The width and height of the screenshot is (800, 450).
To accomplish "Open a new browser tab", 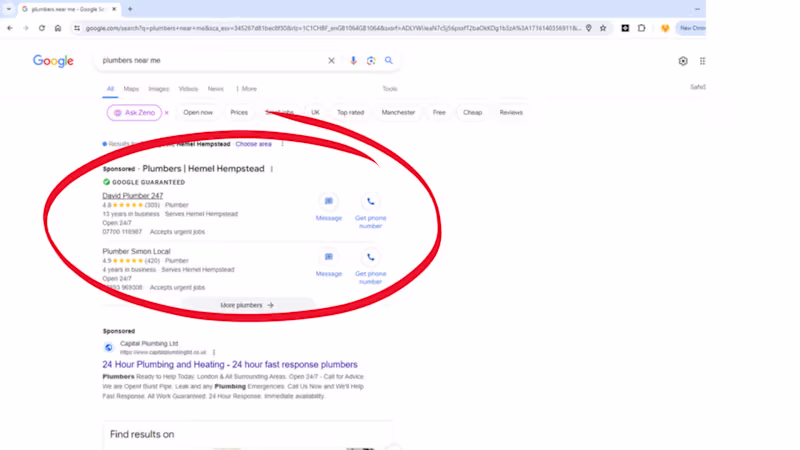I will pyautogui.click(x=130, y=9).
